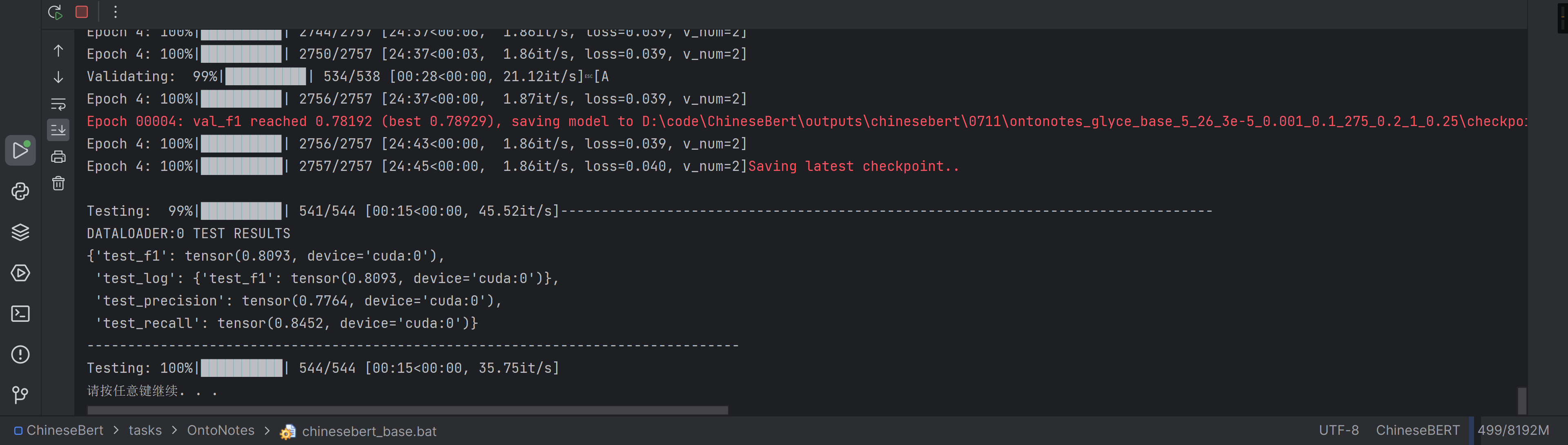Image resolution: width=1568 pixels, height=445 pixels.
Task: Select tasks folder in breadcrumb
Action: click(x=145, y=430)
